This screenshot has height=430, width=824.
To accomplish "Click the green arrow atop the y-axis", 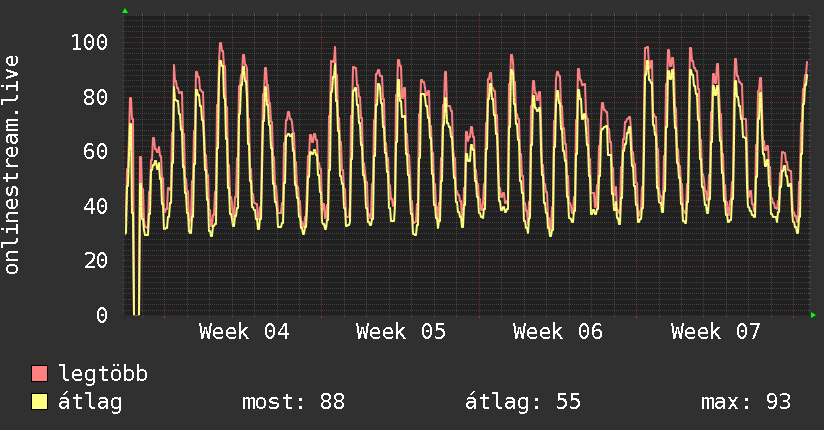I will click(x=125, y=11).
